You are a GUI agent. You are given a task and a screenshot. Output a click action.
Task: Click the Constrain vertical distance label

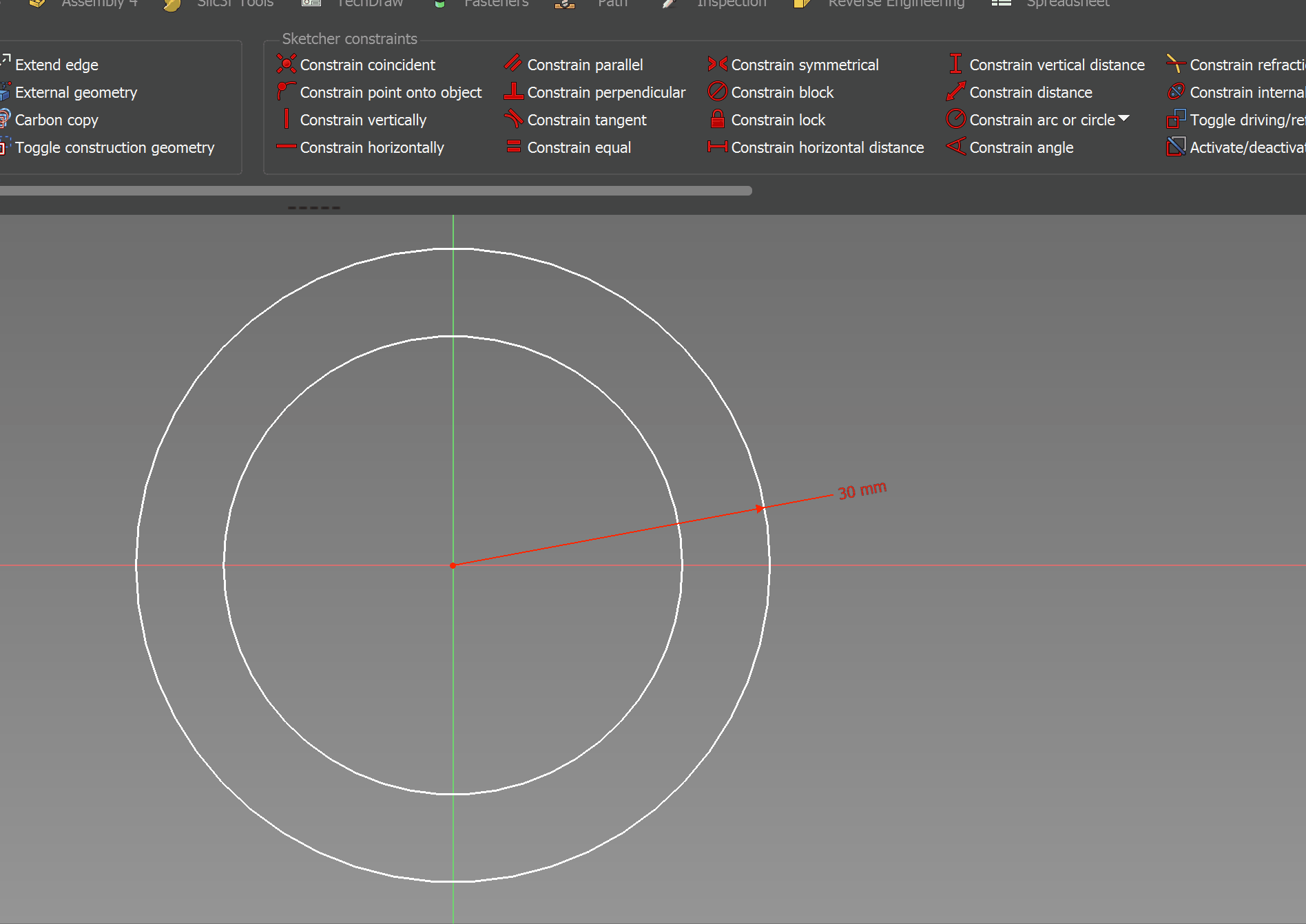pos(1057,65)
